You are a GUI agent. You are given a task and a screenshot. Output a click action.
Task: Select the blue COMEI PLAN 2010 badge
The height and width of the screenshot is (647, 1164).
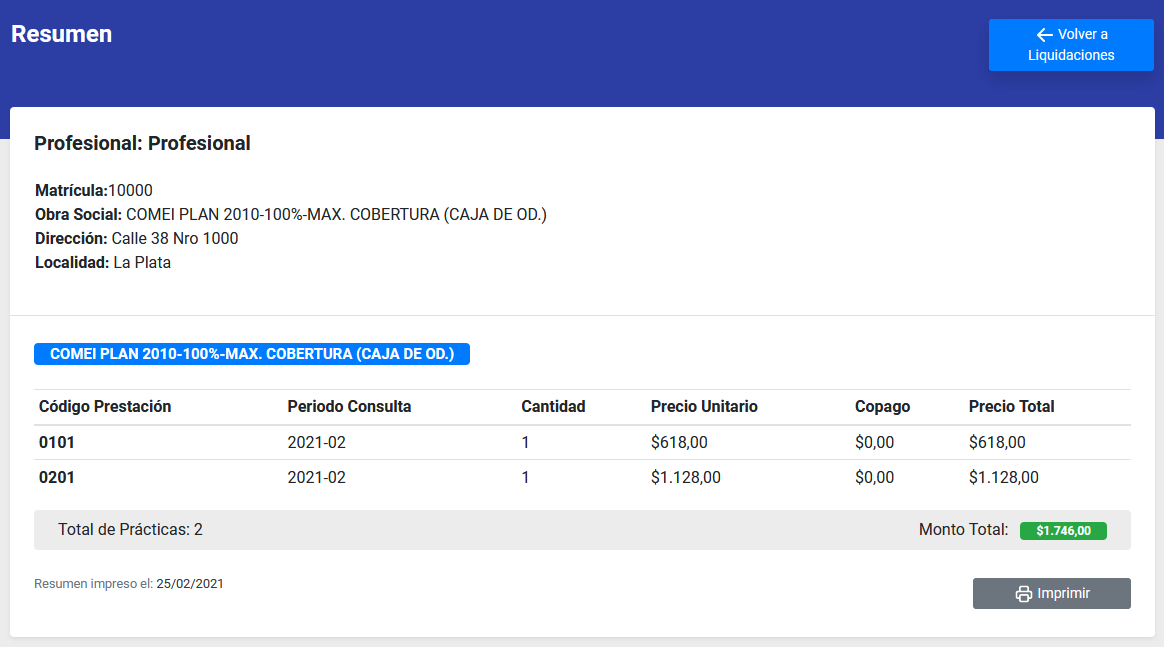(x=252, y=353)
